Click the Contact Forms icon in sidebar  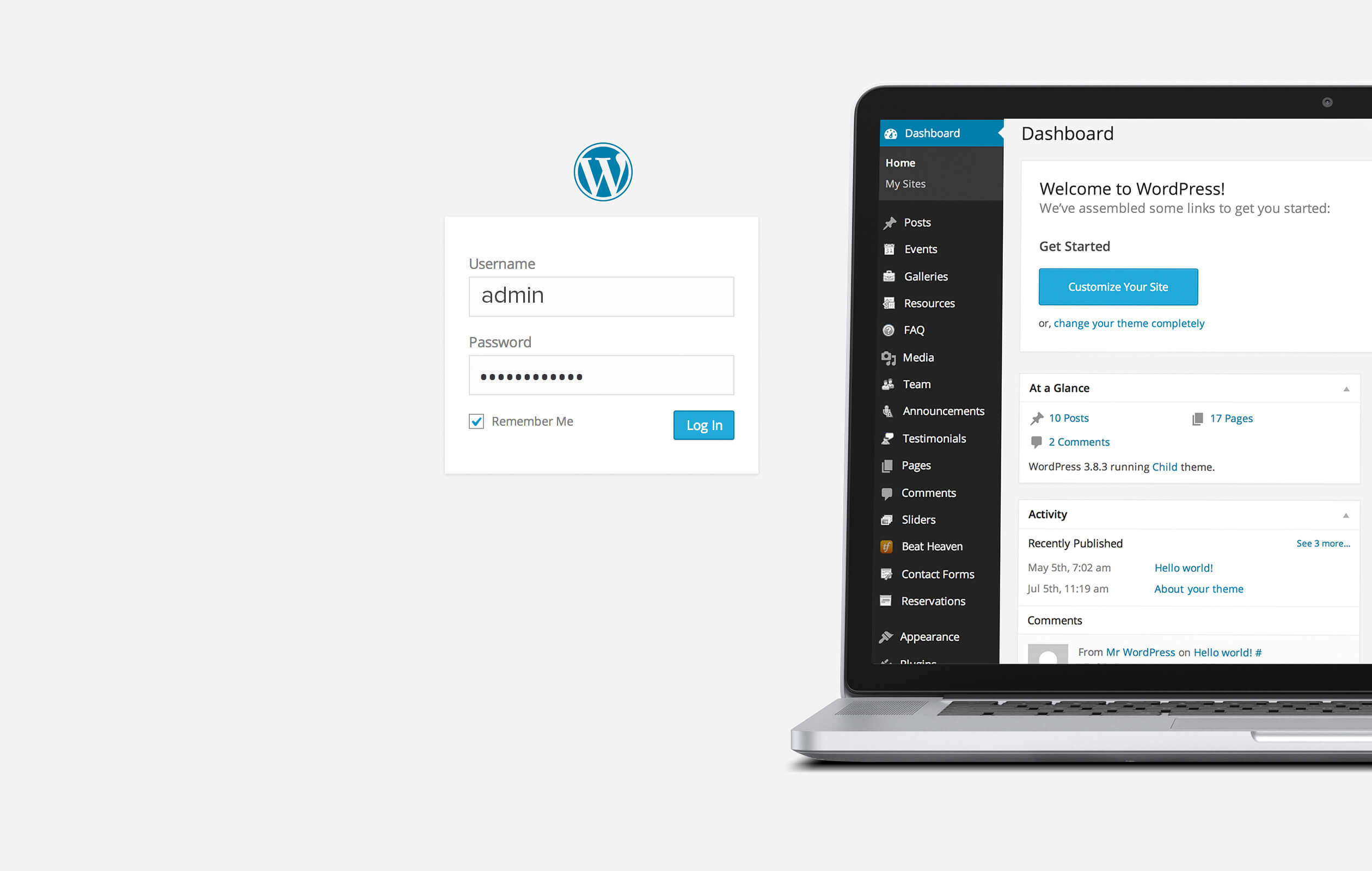(x=887, y=573)
